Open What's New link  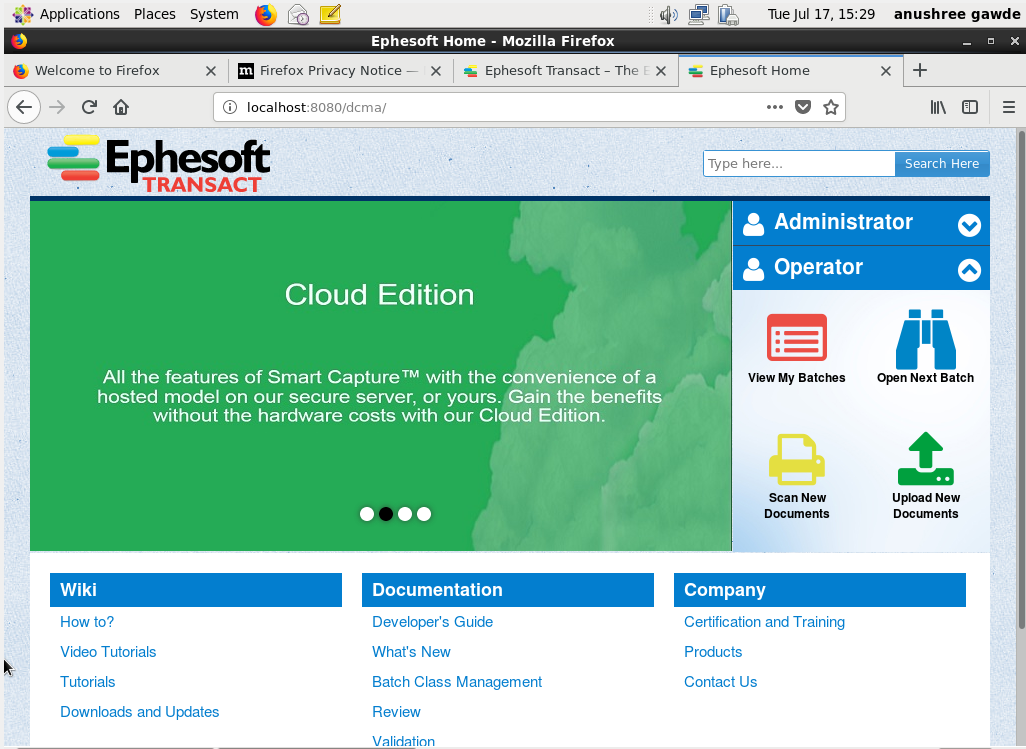click(411, 652)
